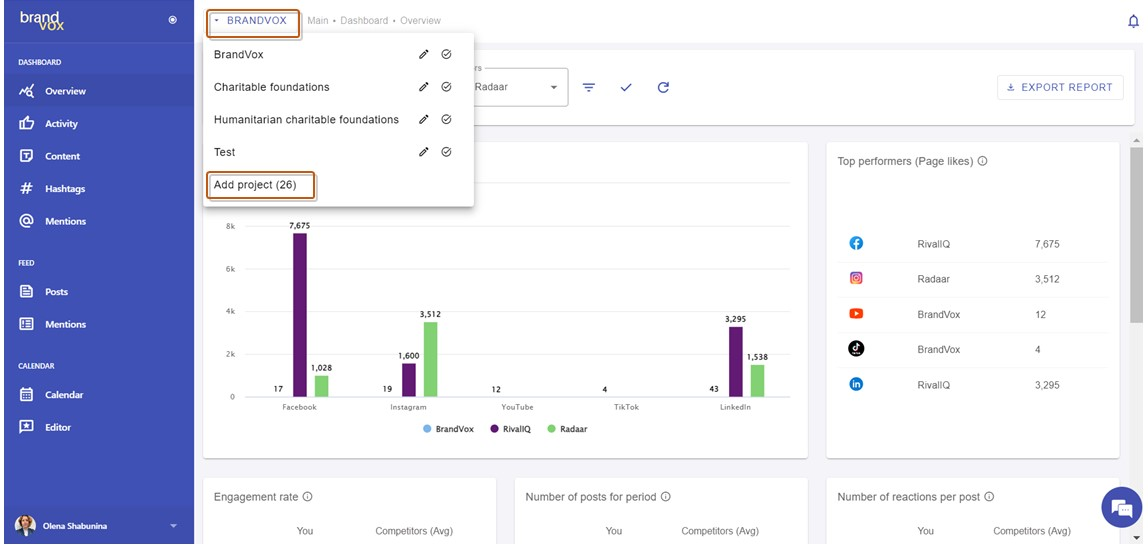Select the BrandVox project
This screenshot has width=1148, height=552.
click(x=239, y=54)
